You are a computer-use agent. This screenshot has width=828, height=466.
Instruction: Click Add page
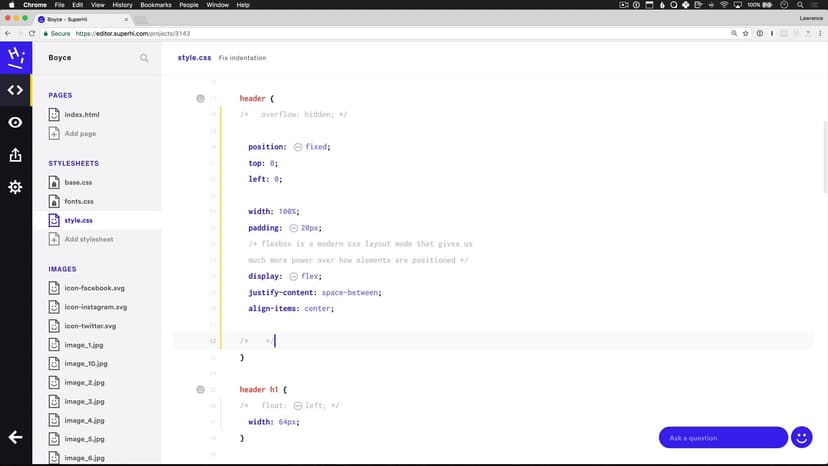[80, 133]
